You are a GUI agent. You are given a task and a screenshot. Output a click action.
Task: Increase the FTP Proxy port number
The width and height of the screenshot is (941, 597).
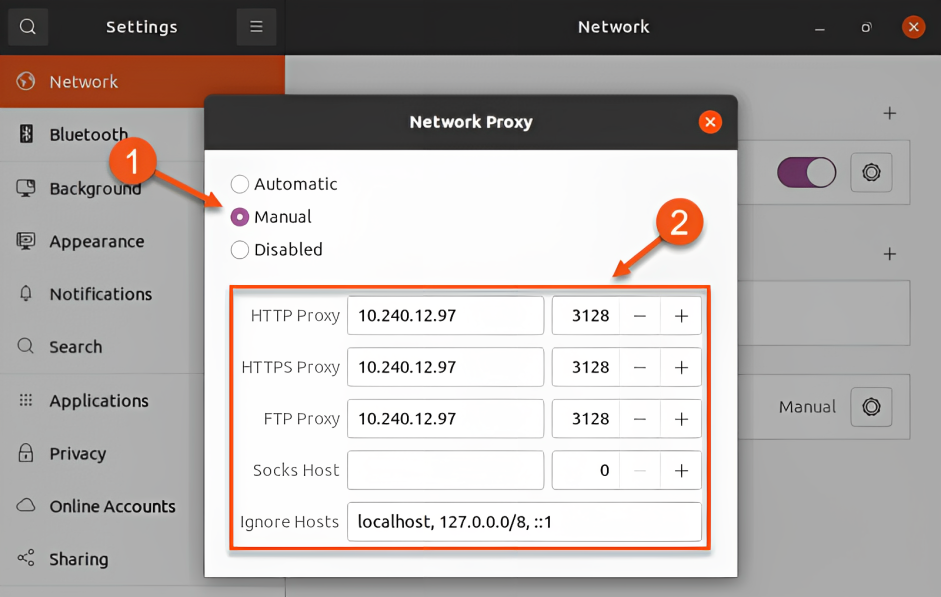point(681,419)
